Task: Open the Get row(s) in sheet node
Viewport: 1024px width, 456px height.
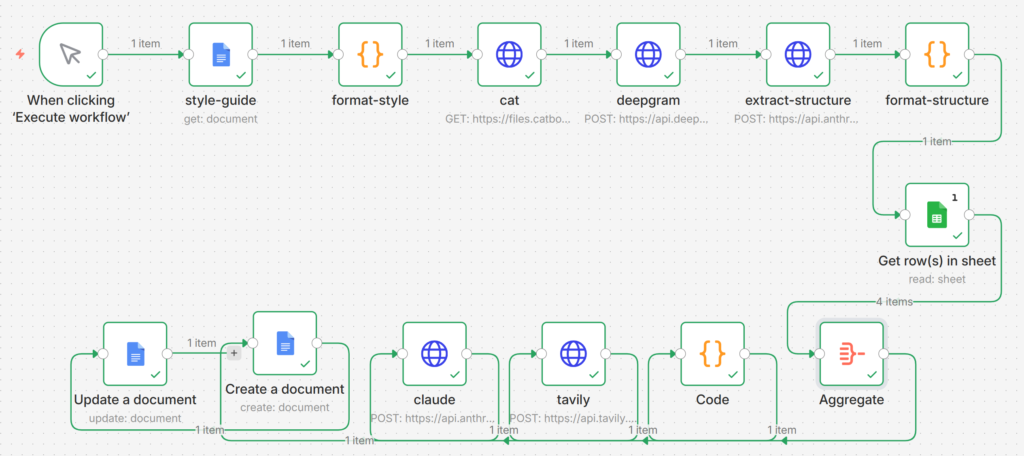Action: point(937,215)
